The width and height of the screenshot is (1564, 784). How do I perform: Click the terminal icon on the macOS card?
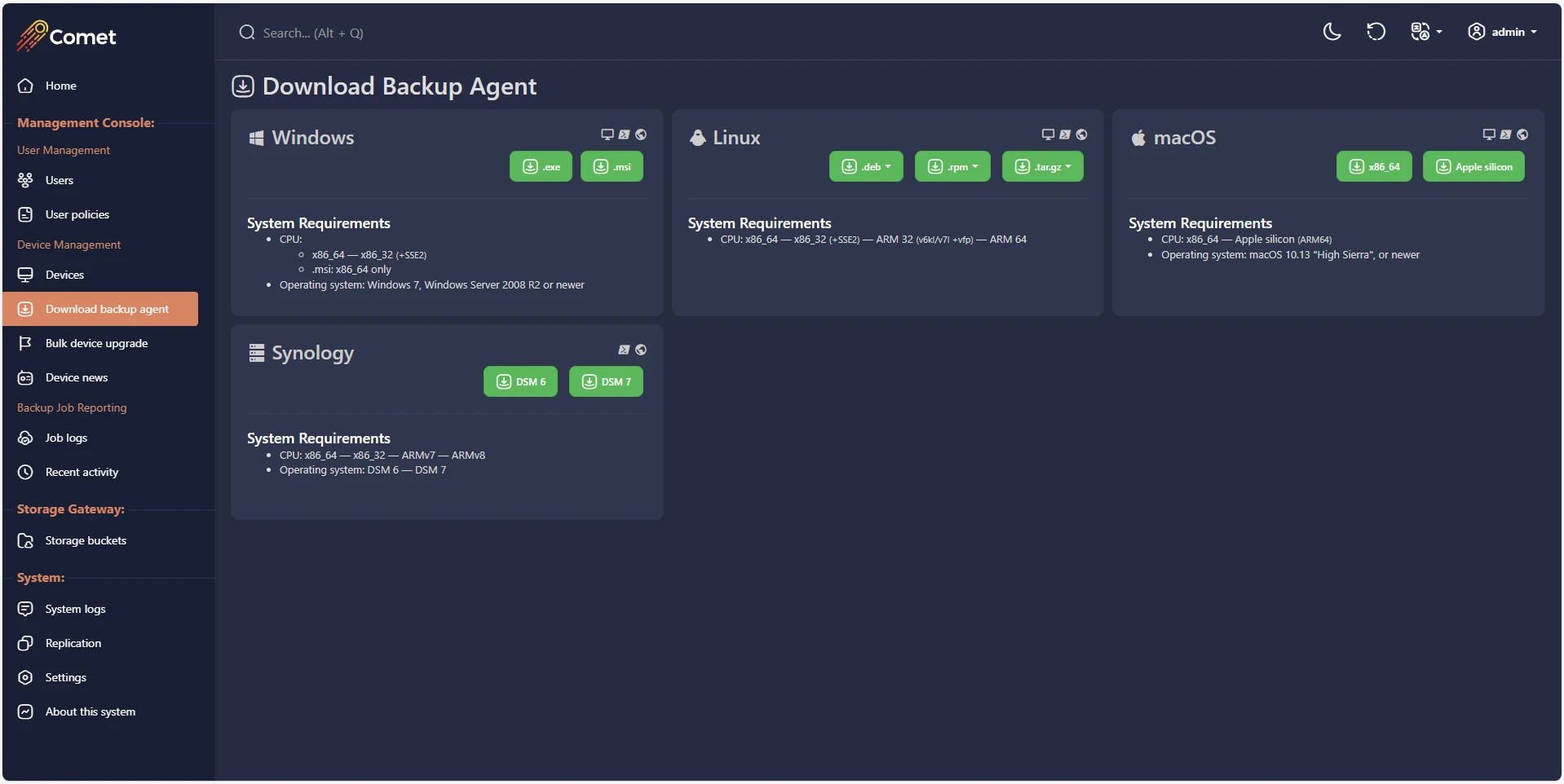click(x=1506, y=134)
